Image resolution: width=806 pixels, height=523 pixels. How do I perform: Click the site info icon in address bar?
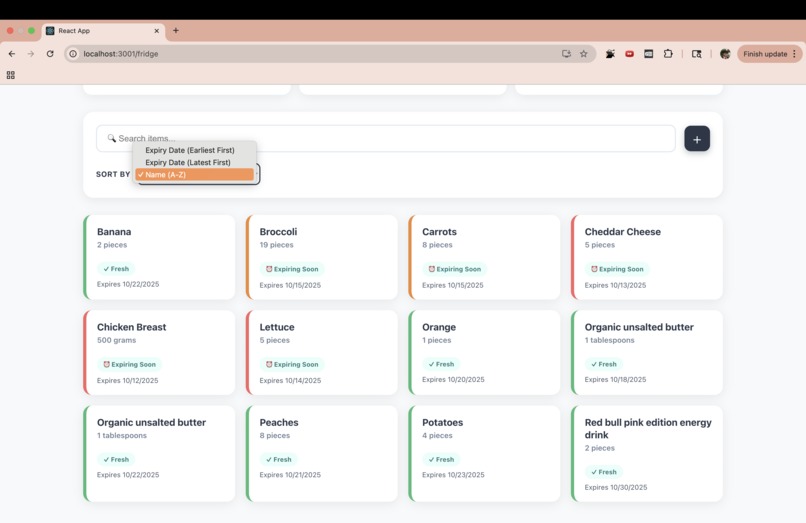(x=73, y=53)
